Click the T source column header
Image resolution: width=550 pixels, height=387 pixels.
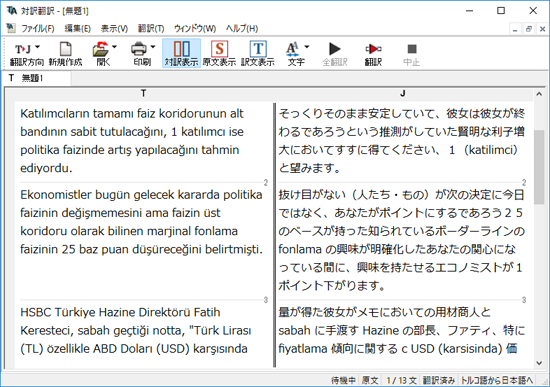pyautogui.click(x=143, y=93)
